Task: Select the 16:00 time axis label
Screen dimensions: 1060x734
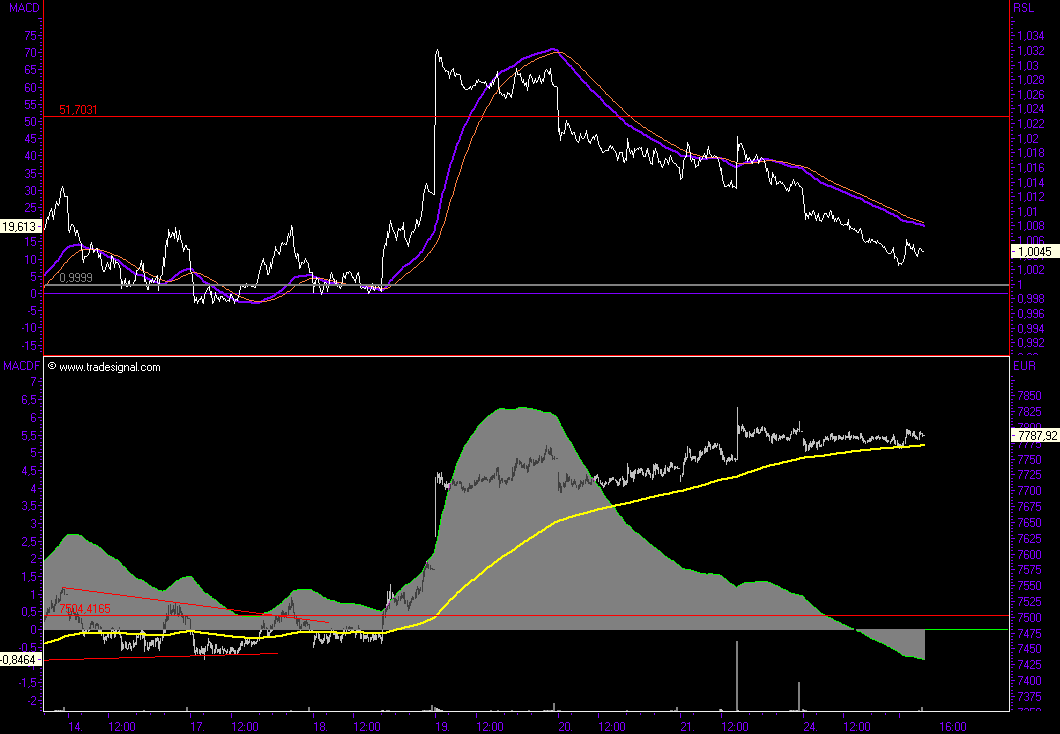Action: click(x=956, y=726)
